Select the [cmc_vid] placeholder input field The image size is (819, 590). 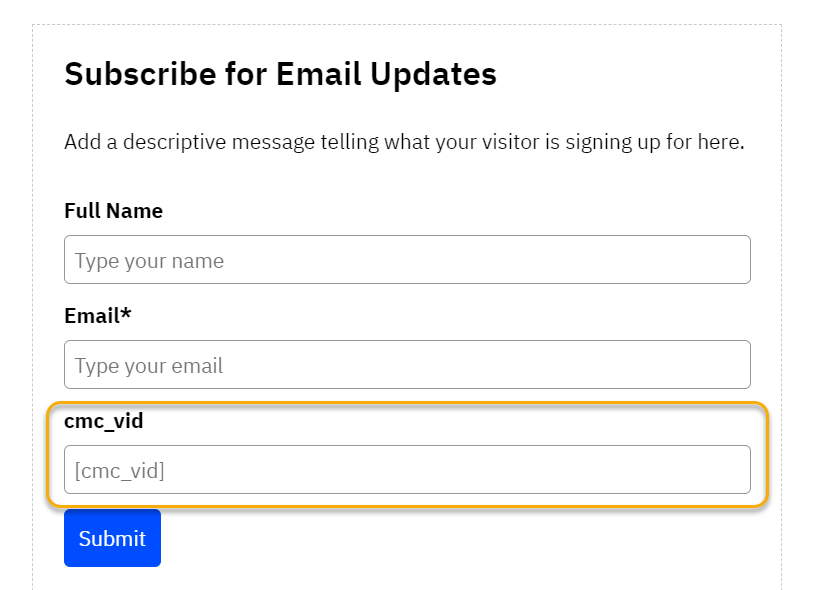tap(407, 470)
